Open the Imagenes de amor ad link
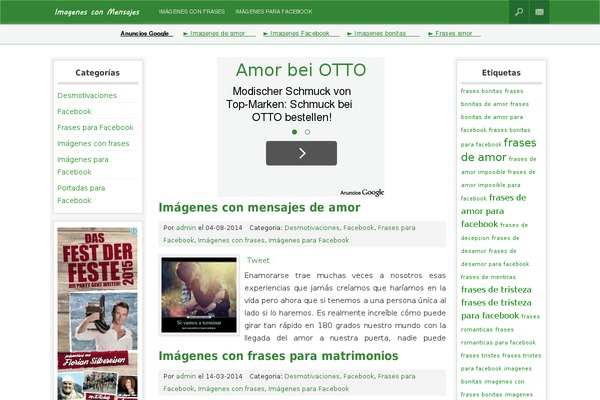 (x=217, y=33)
